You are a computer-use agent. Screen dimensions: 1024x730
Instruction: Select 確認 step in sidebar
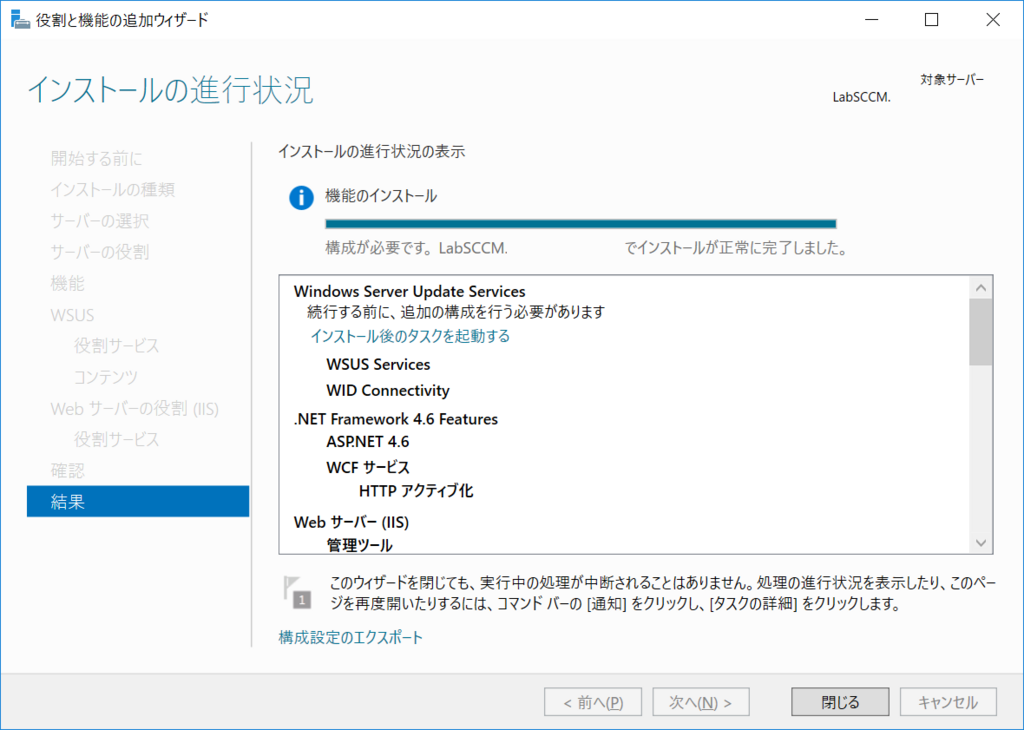68,470
